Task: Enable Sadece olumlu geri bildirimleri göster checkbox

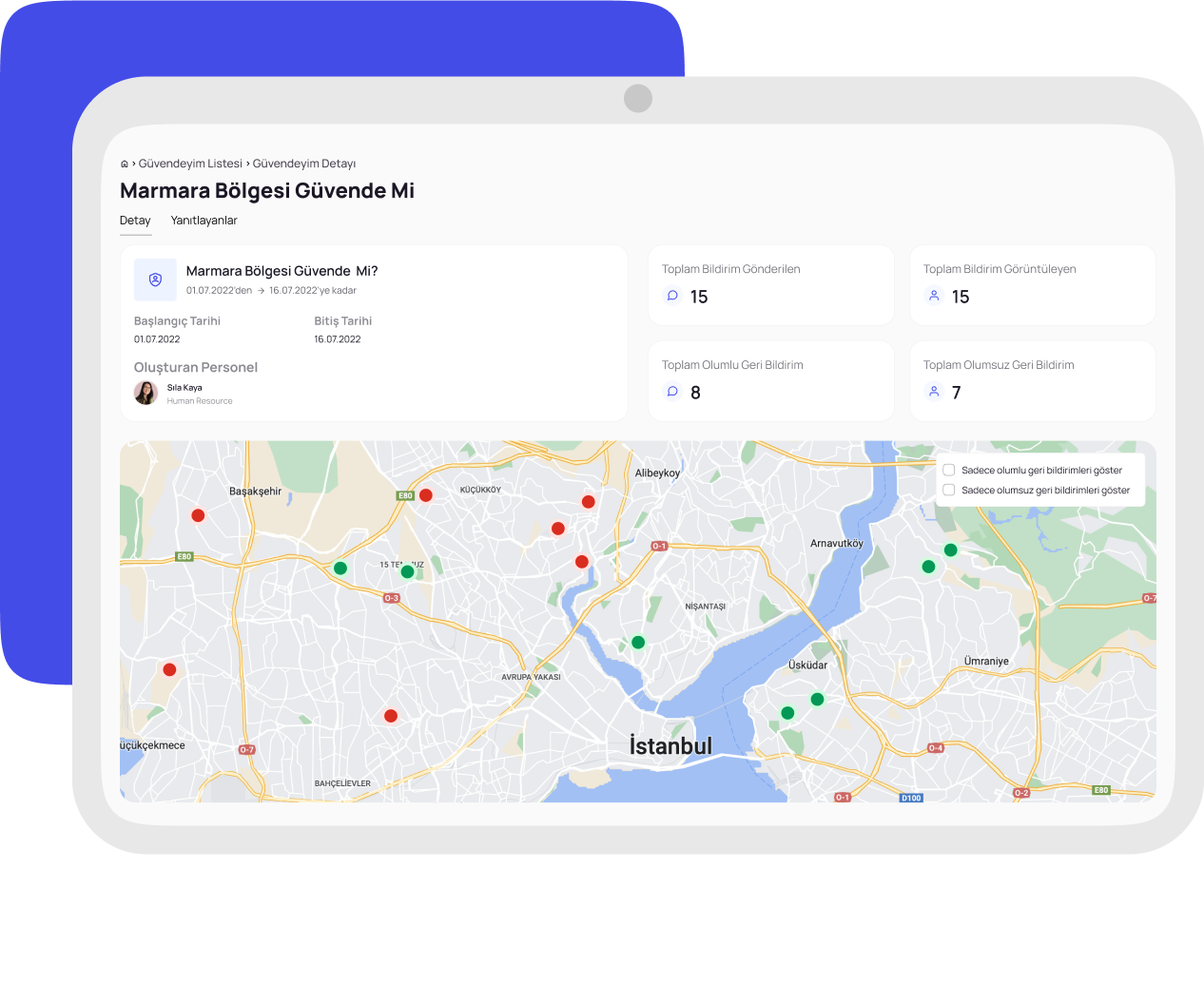Action: (x=949, y=470)
